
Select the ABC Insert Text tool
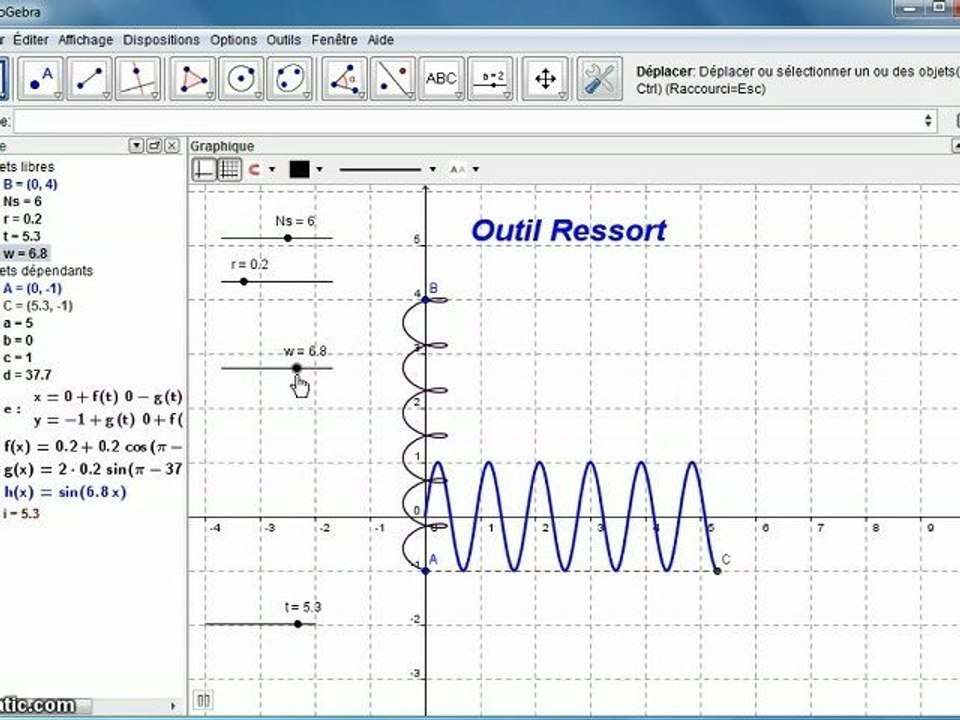tap(441, 78)
